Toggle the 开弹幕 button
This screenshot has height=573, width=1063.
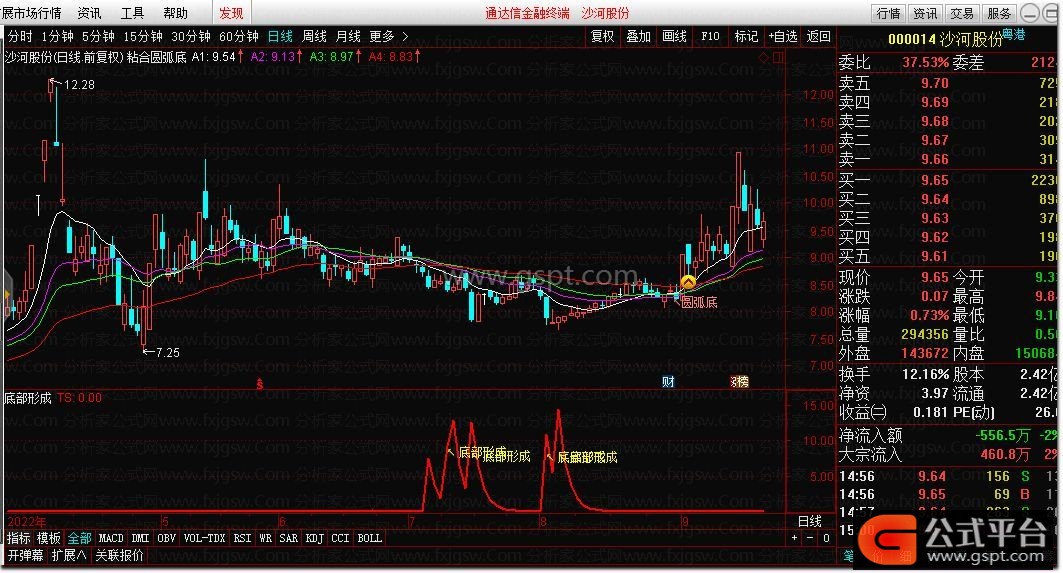pyautogui.click(x=26, y=555)
